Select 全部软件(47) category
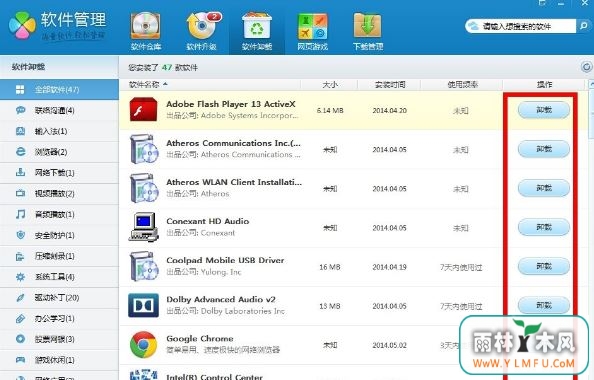 pos(59,89)
